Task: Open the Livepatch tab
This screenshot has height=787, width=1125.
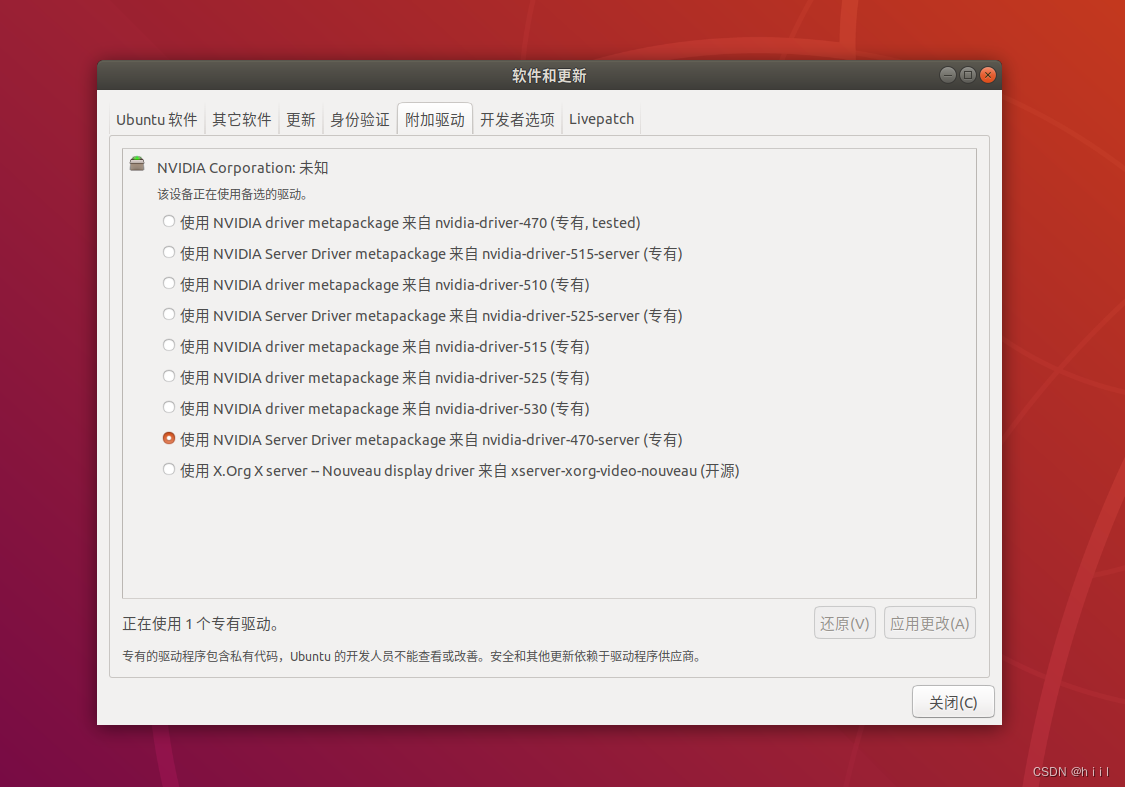Action: coord(601,120)
